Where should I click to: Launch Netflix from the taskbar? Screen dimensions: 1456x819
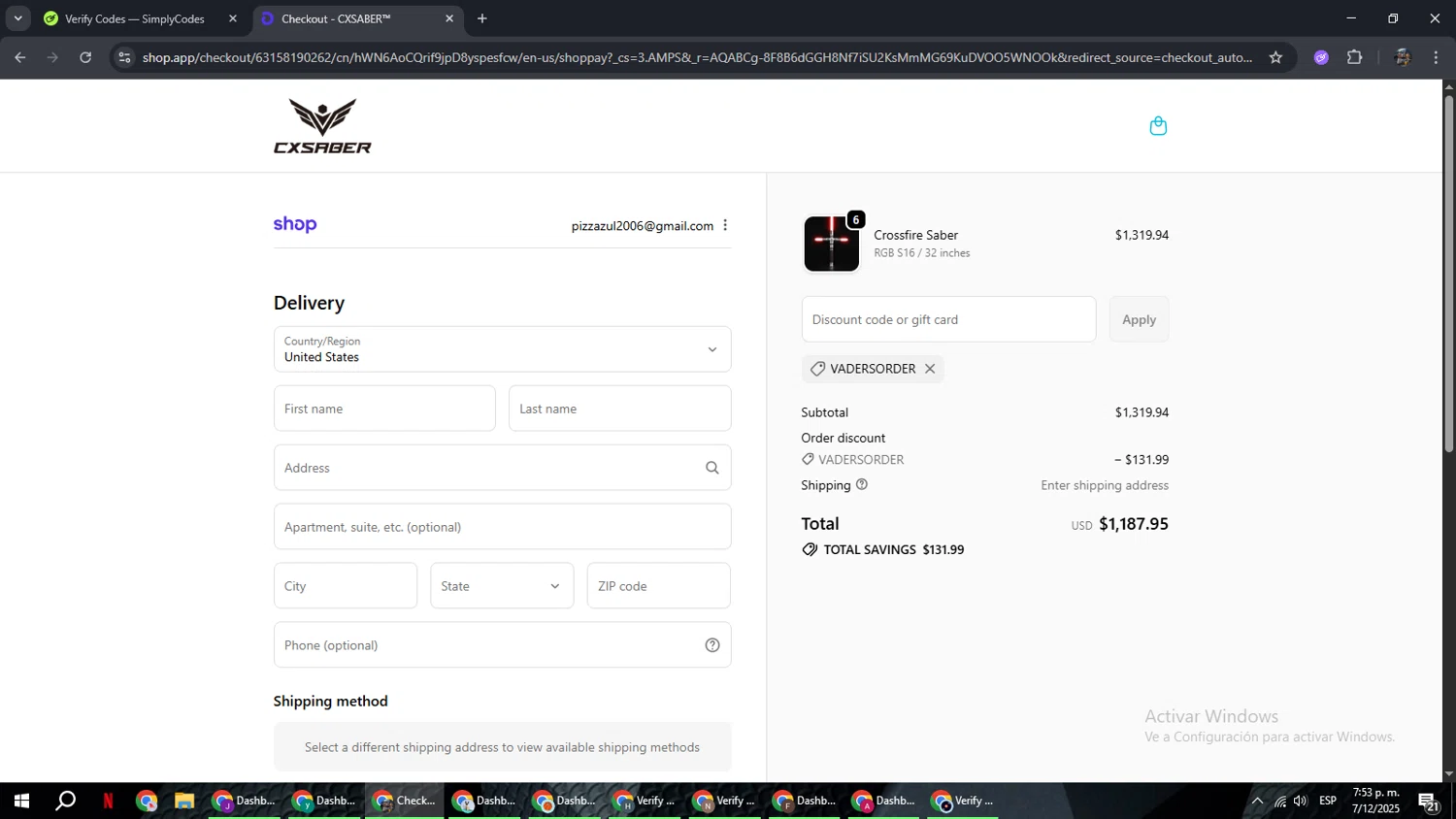108,801
